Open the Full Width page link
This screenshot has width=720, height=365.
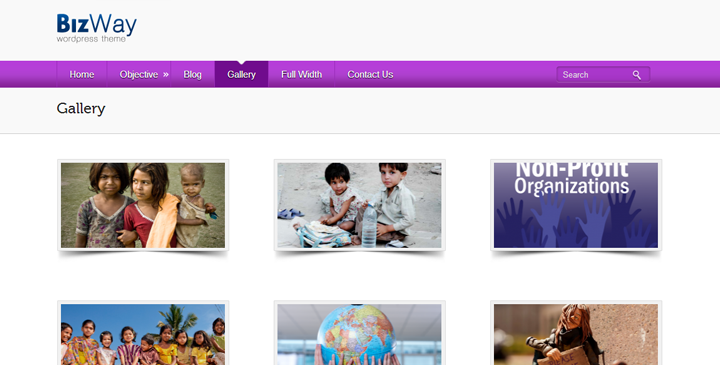301,74
